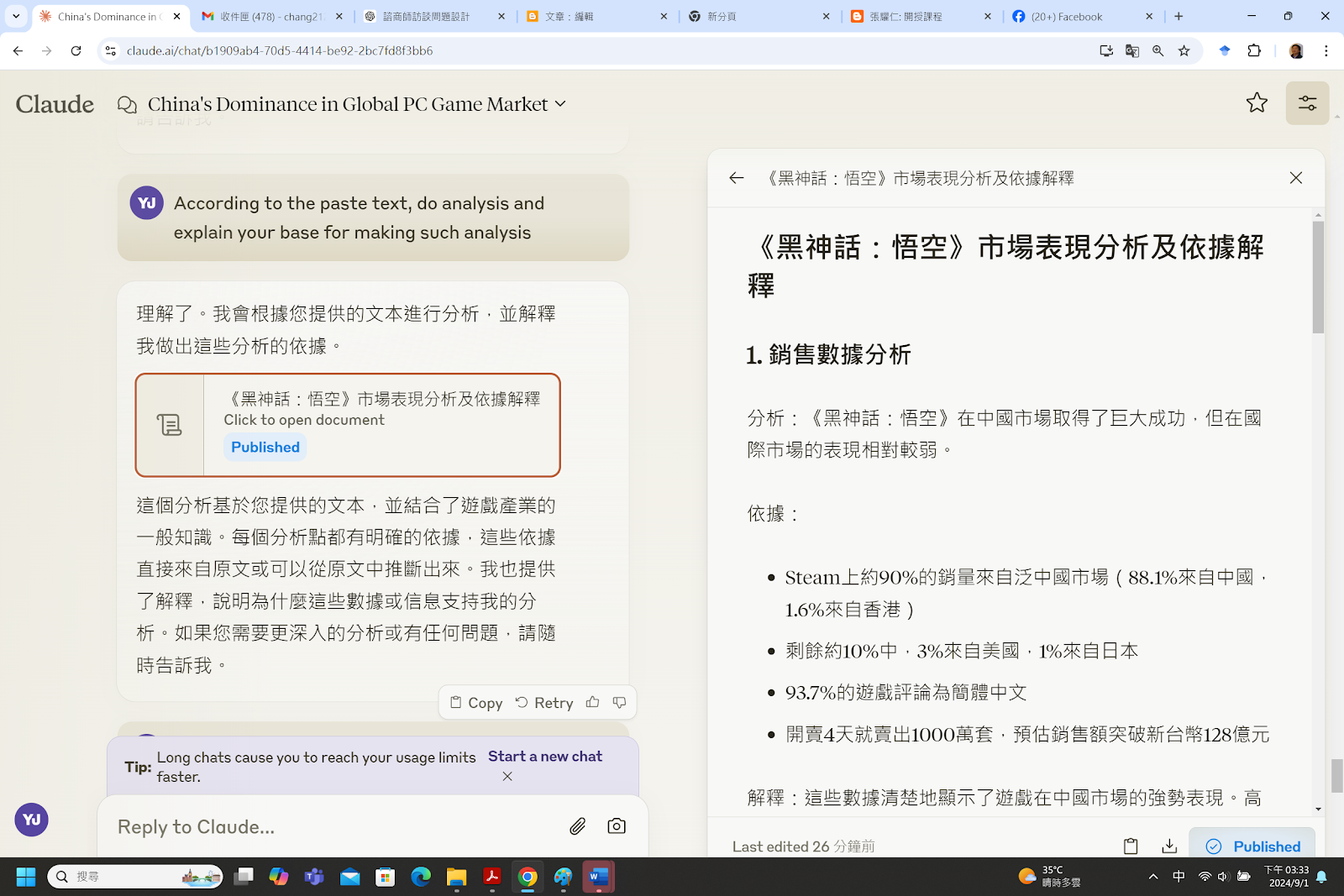
Task: Click the Chrome profile avatar
Action: point(1296,51)
